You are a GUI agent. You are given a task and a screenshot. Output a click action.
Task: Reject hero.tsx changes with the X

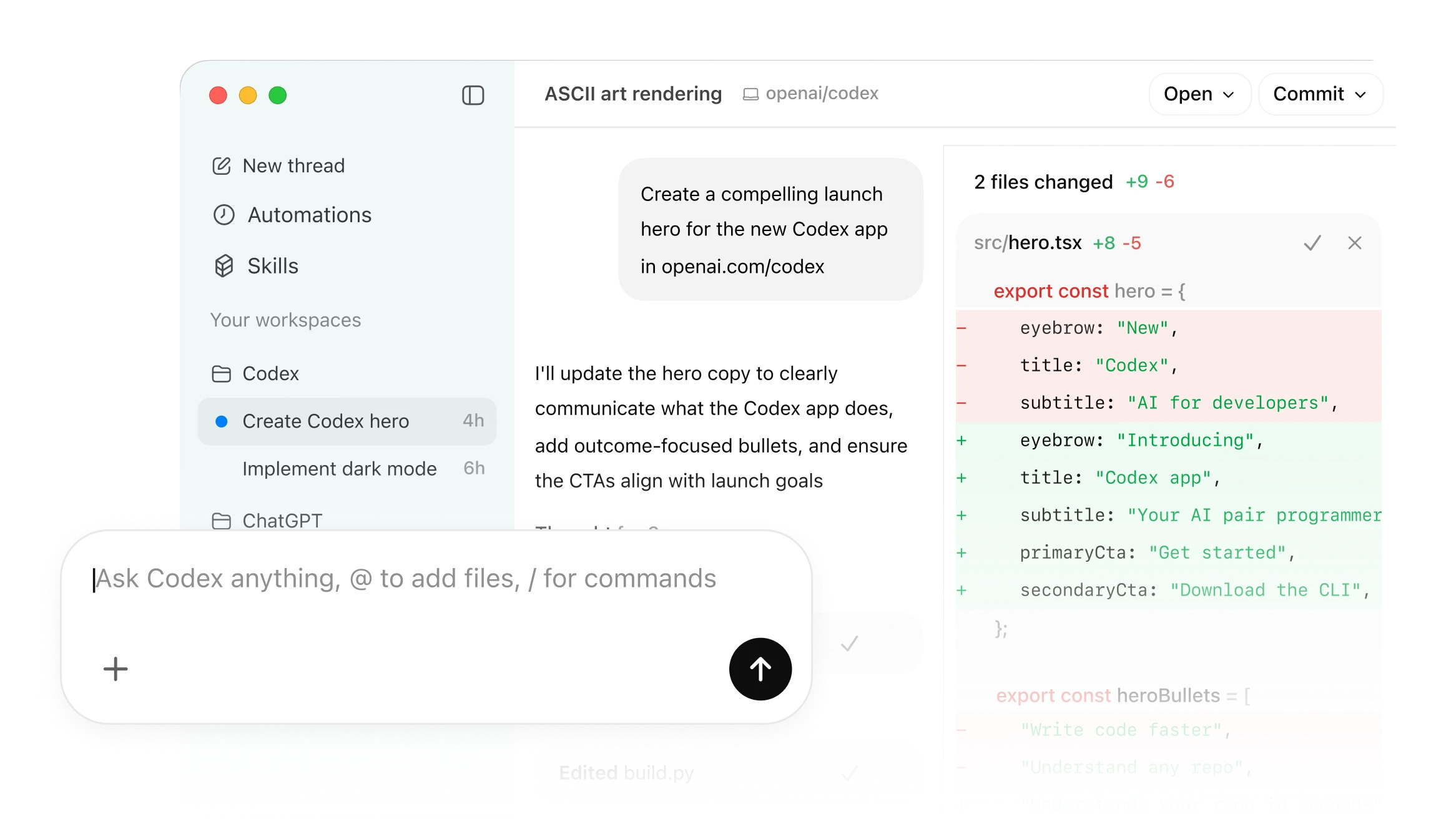pyautogui.click(x=1354, y=243)
